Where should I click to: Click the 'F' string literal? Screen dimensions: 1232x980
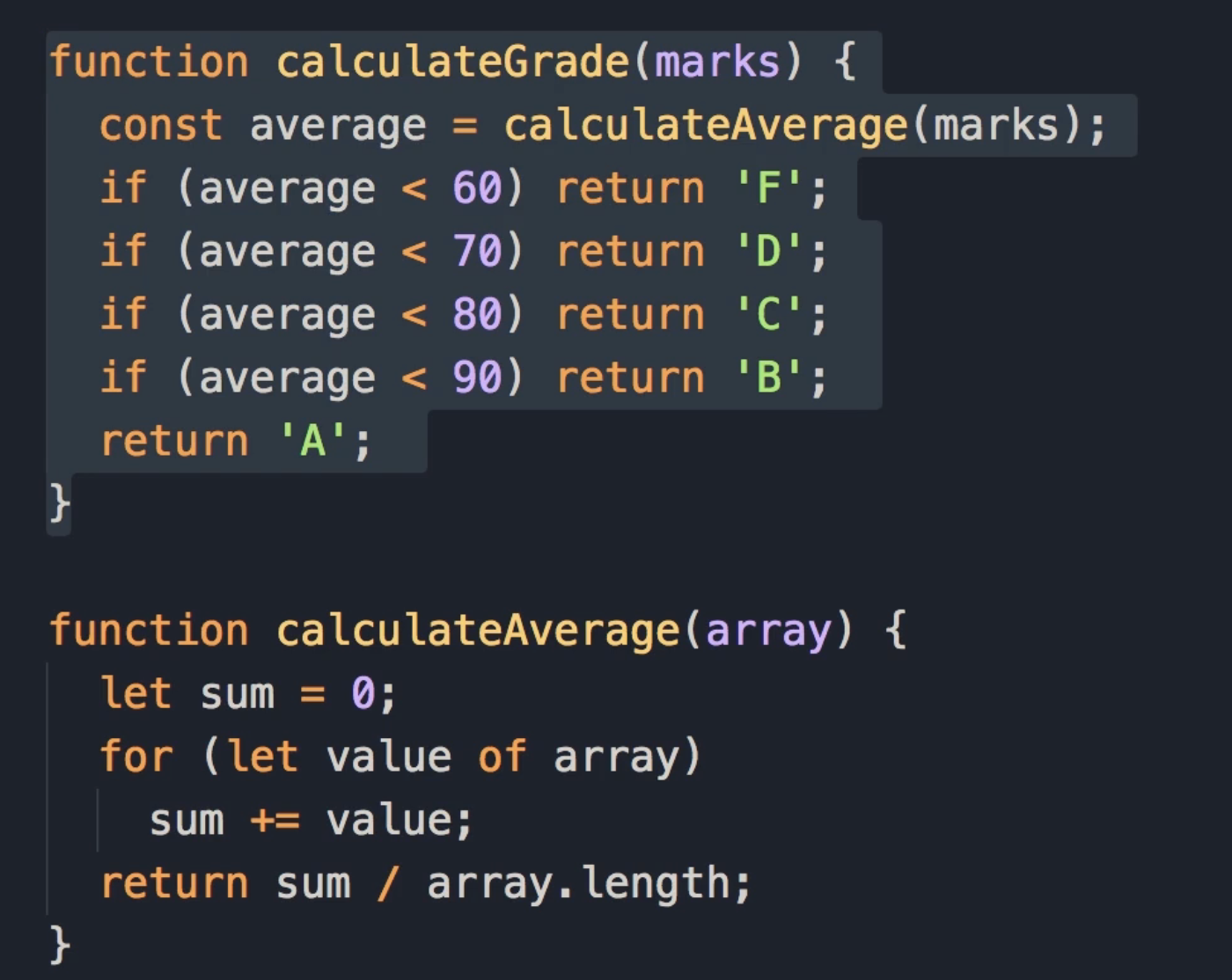pyautogui.click(x=769, y=188)
